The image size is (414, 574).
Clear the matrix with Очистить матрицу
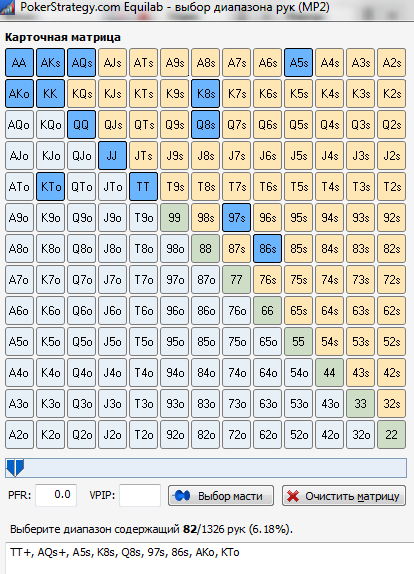(x=344, y=496)
